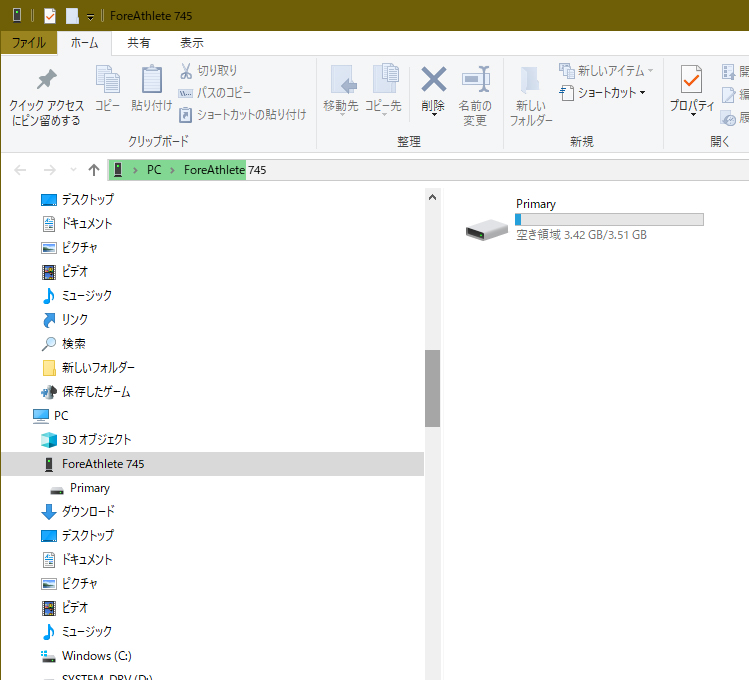
Task: Click the device icon in title bar
Action: [x=17, y=15]
